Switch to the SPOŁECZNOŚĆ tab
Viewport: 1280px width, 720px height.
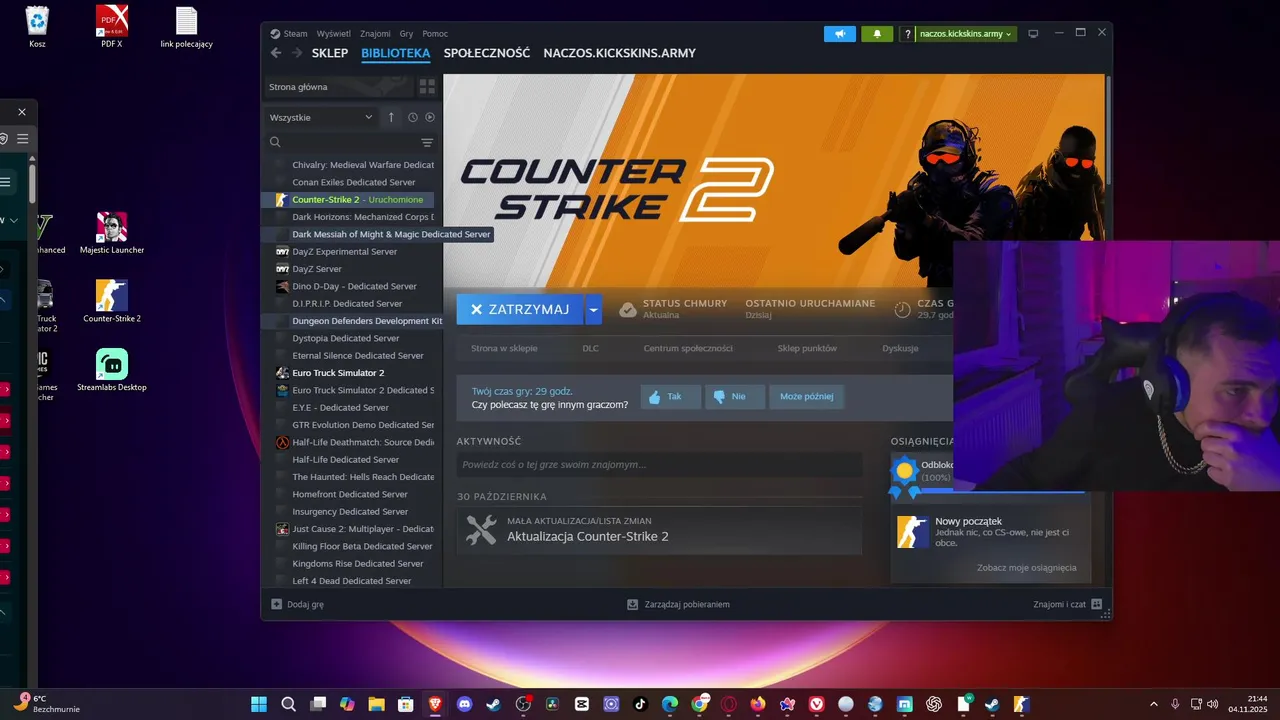tap(487, 53)
